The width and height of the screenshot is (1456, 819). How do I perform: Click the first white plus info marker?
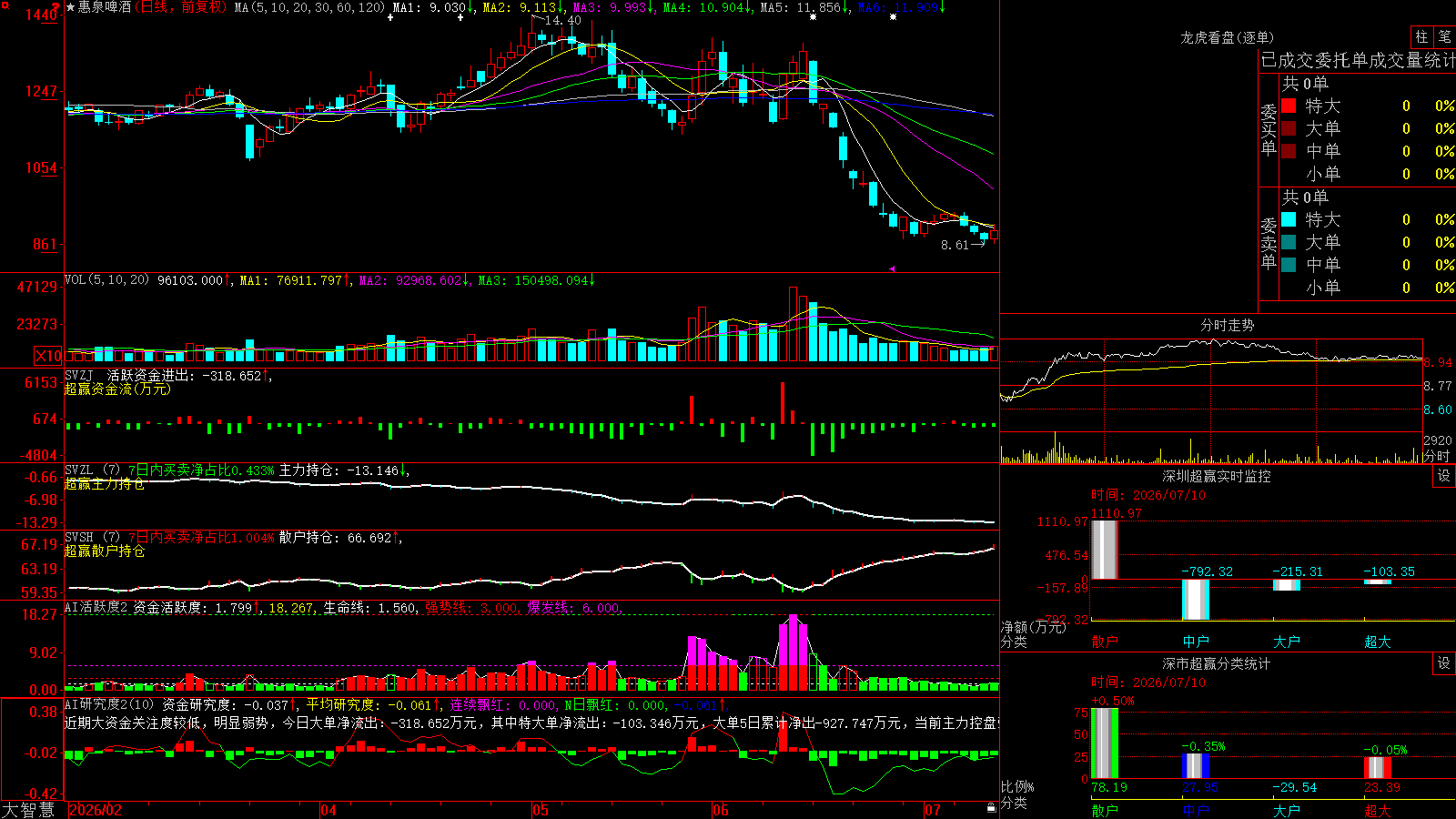click(x=391, y=17)
